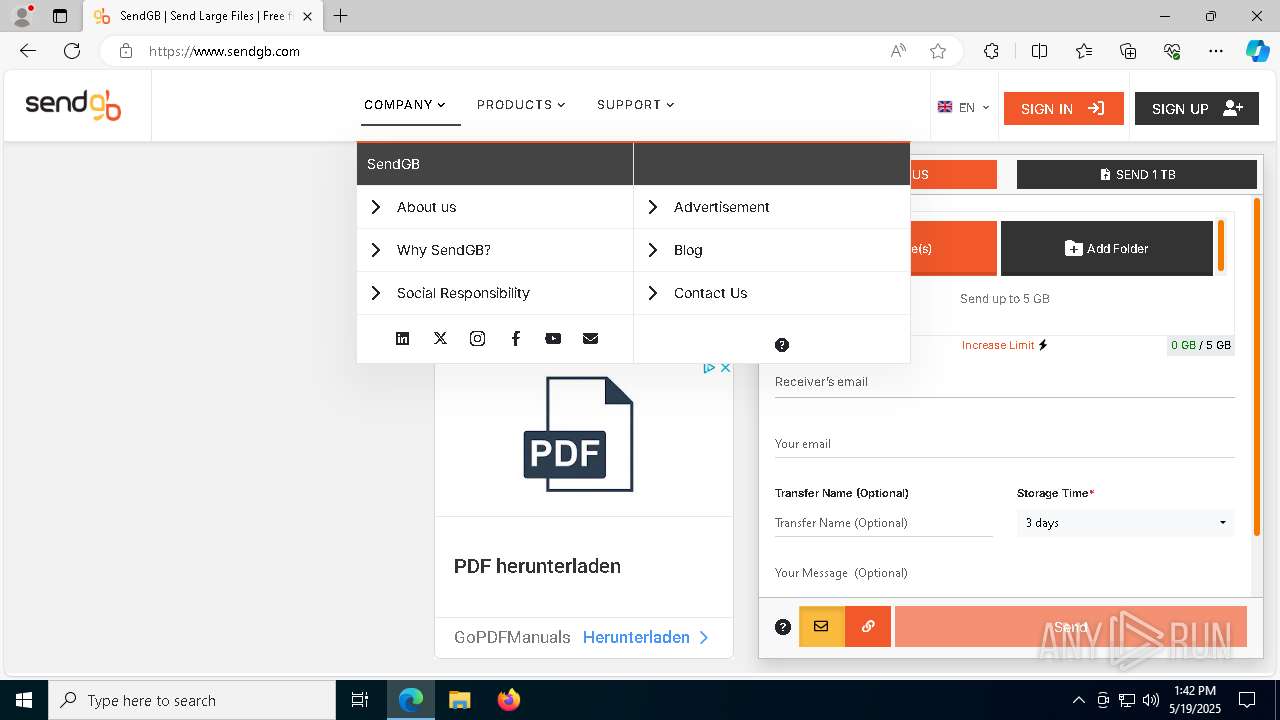Open Read aloud icon in address bar
The width and height of the screenshot is (1280, 720).
pos(898,51)
